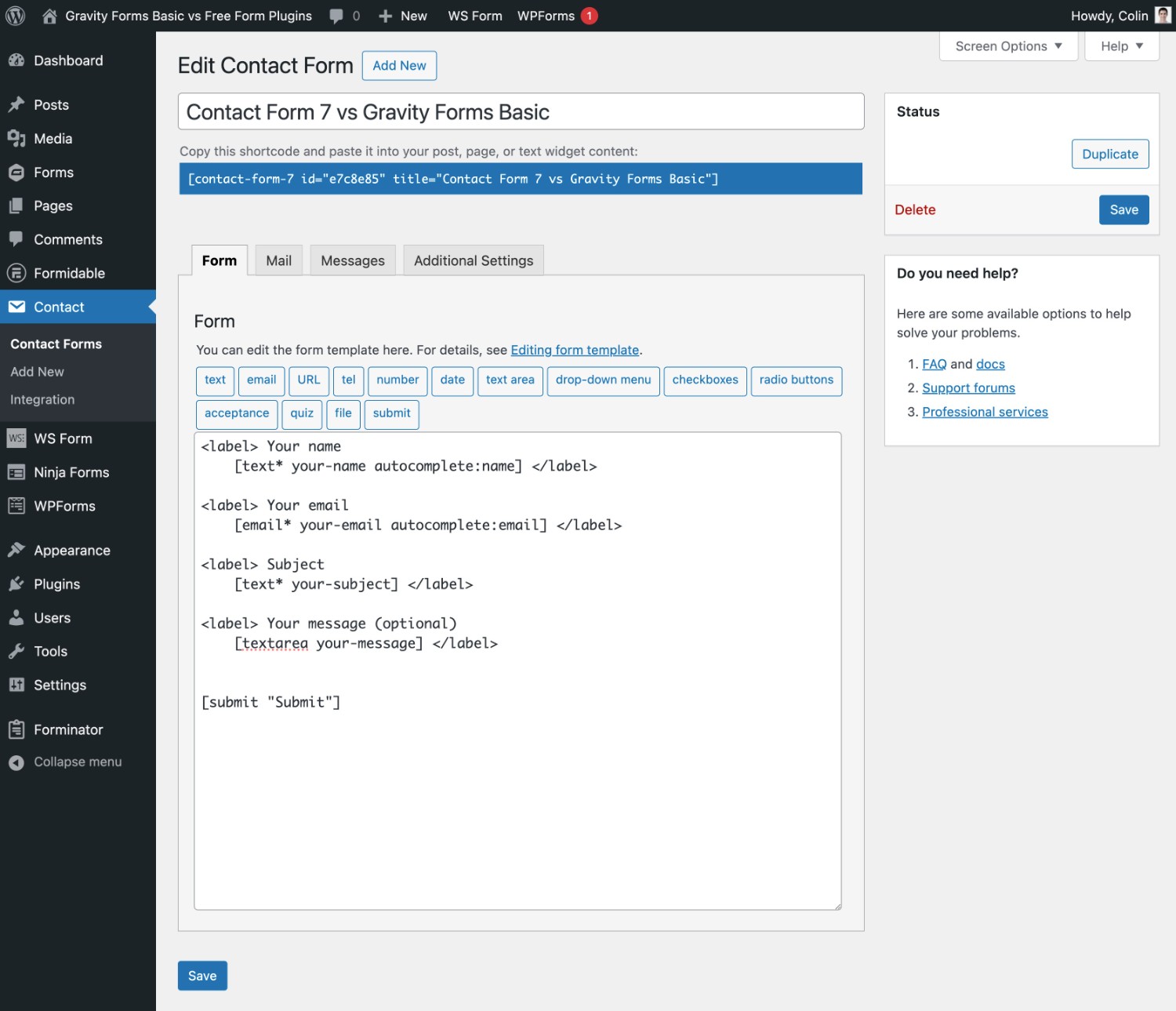Click the Delete link
The image size is (1176, 1011).
[915, 209]
